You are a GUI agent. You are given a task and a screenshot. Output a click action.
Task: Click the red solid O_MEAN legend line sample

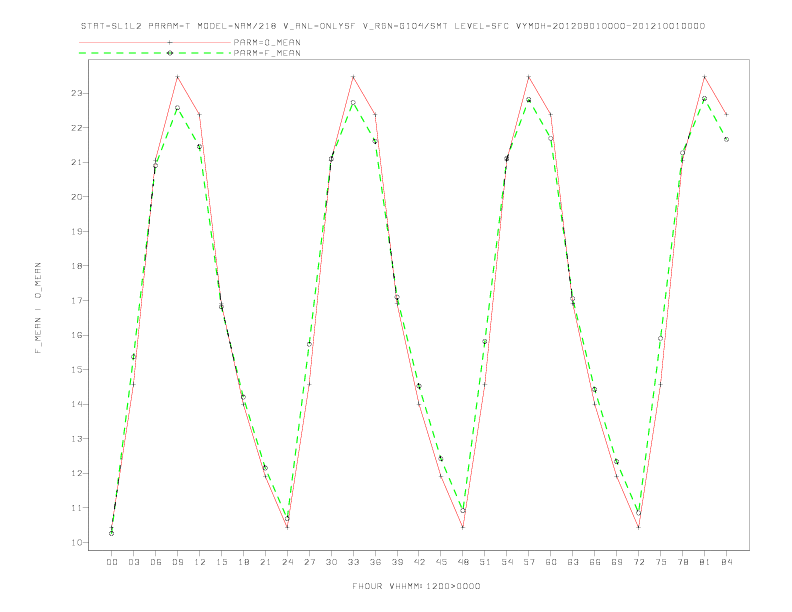[155, 42]
